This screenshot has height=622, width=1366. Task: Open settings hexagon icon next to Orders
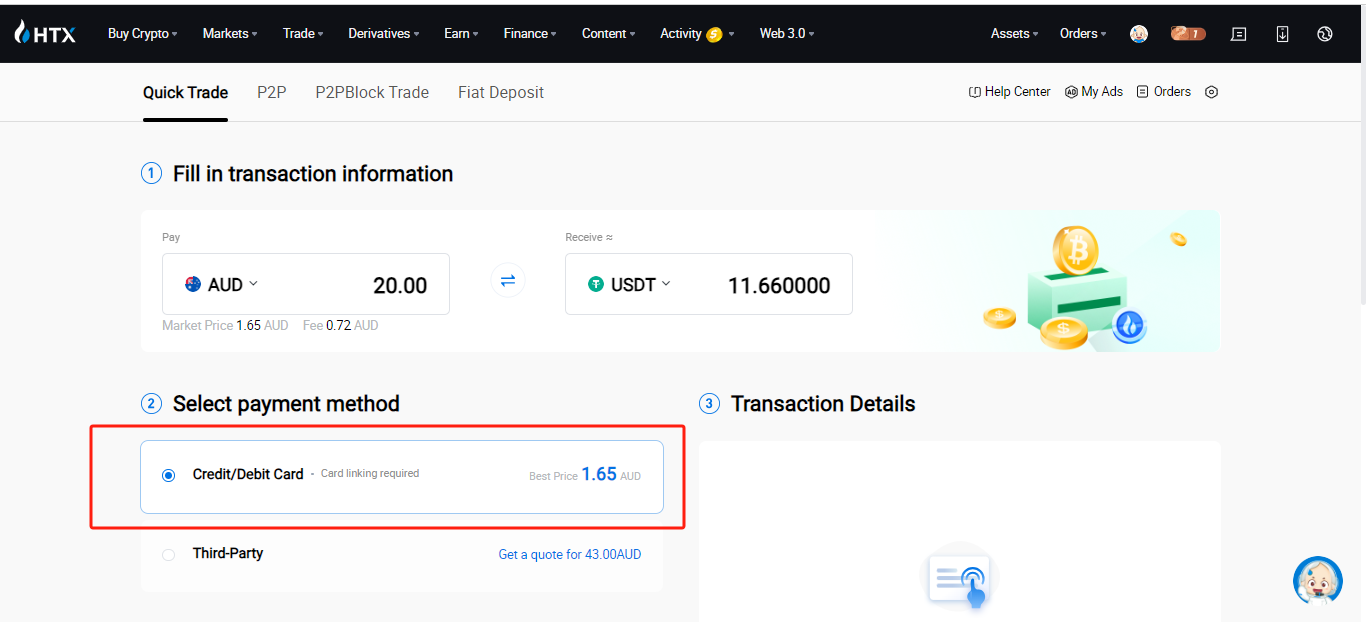click(1211, 92)
